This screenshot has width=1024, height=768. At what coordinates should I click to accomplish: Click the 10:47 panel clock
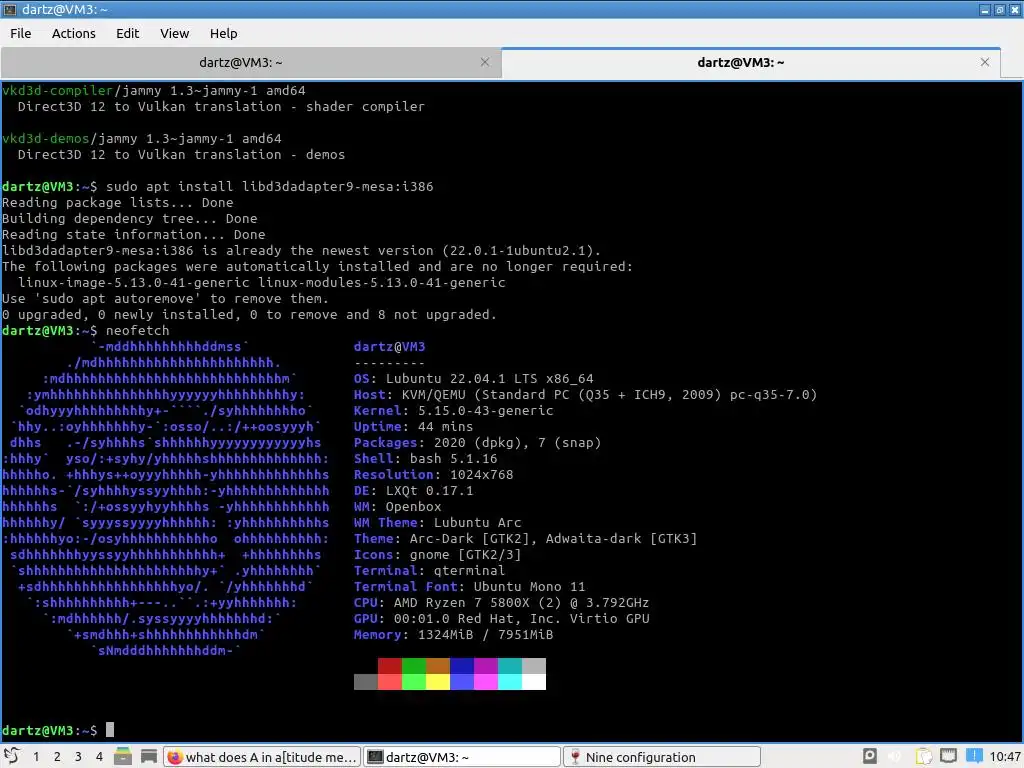[1004, 757]
